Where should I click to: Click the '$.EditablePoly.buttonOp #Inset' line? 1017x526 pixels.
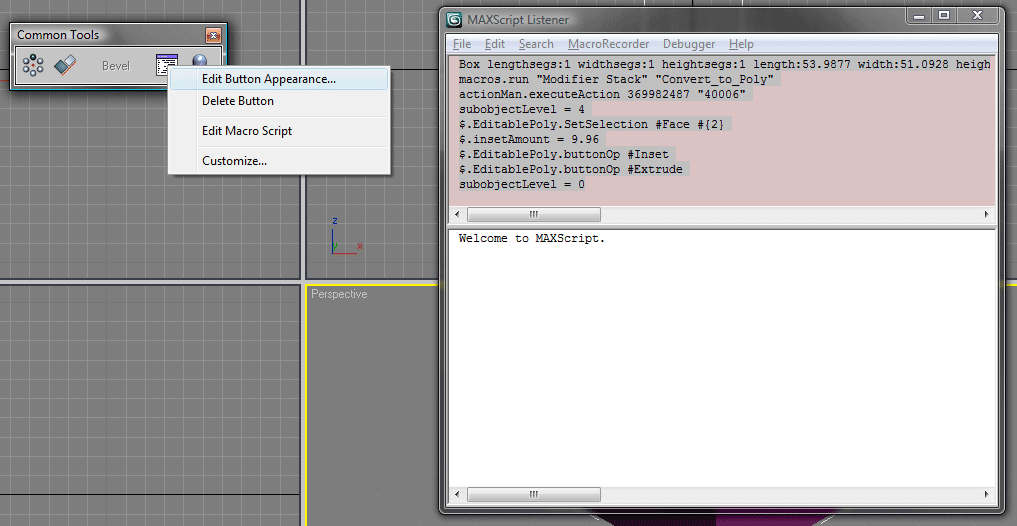click(564, 154)
